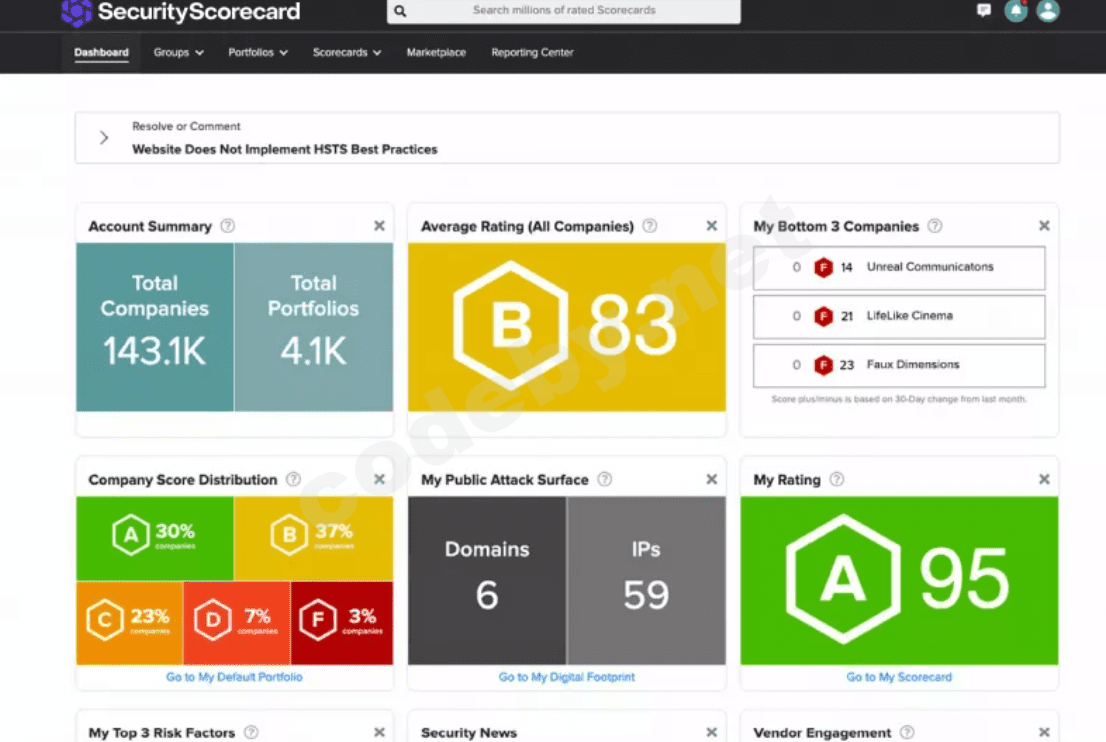Go to the Reporting Center tab
This screenshot has height=742, width=1106.
point(532,53)
